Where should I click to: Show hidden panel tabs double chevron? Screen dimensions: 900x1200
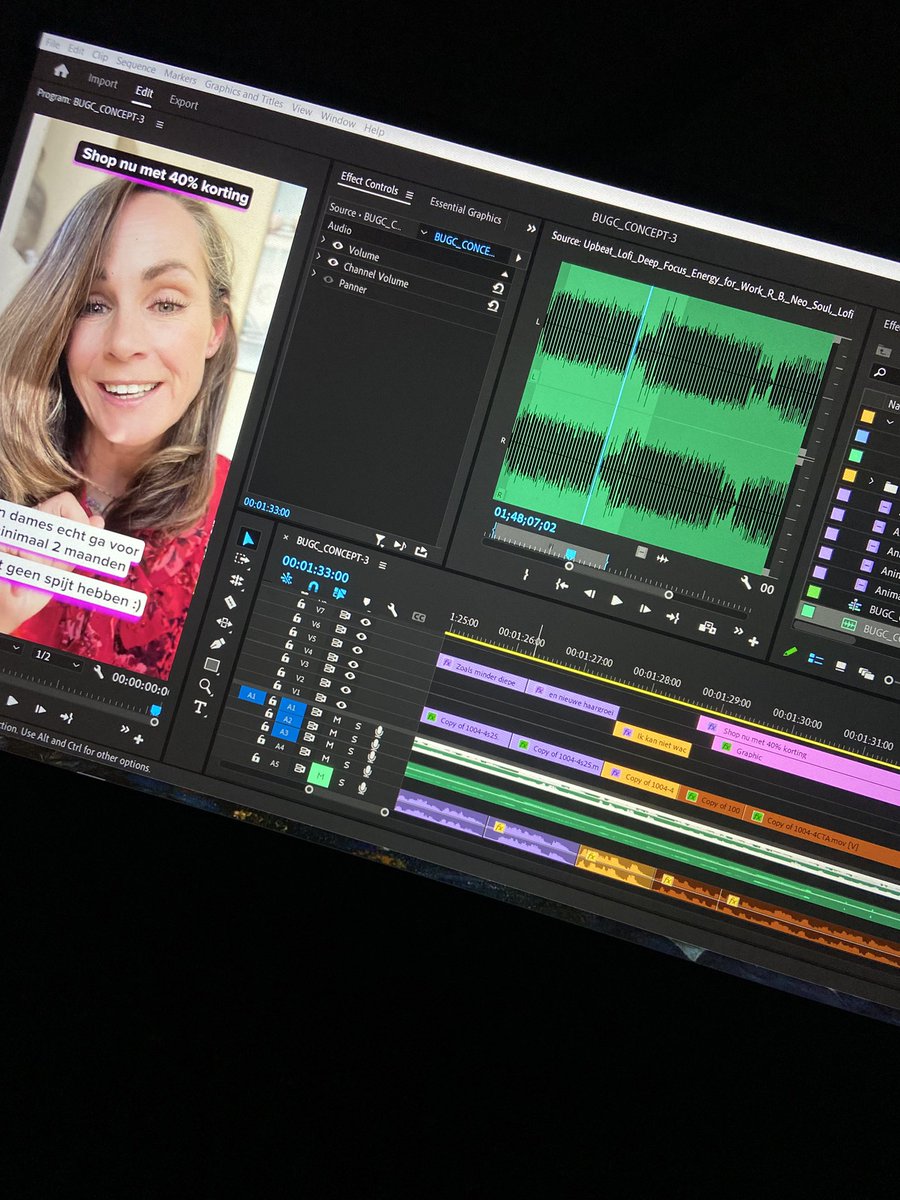[531, 227]
